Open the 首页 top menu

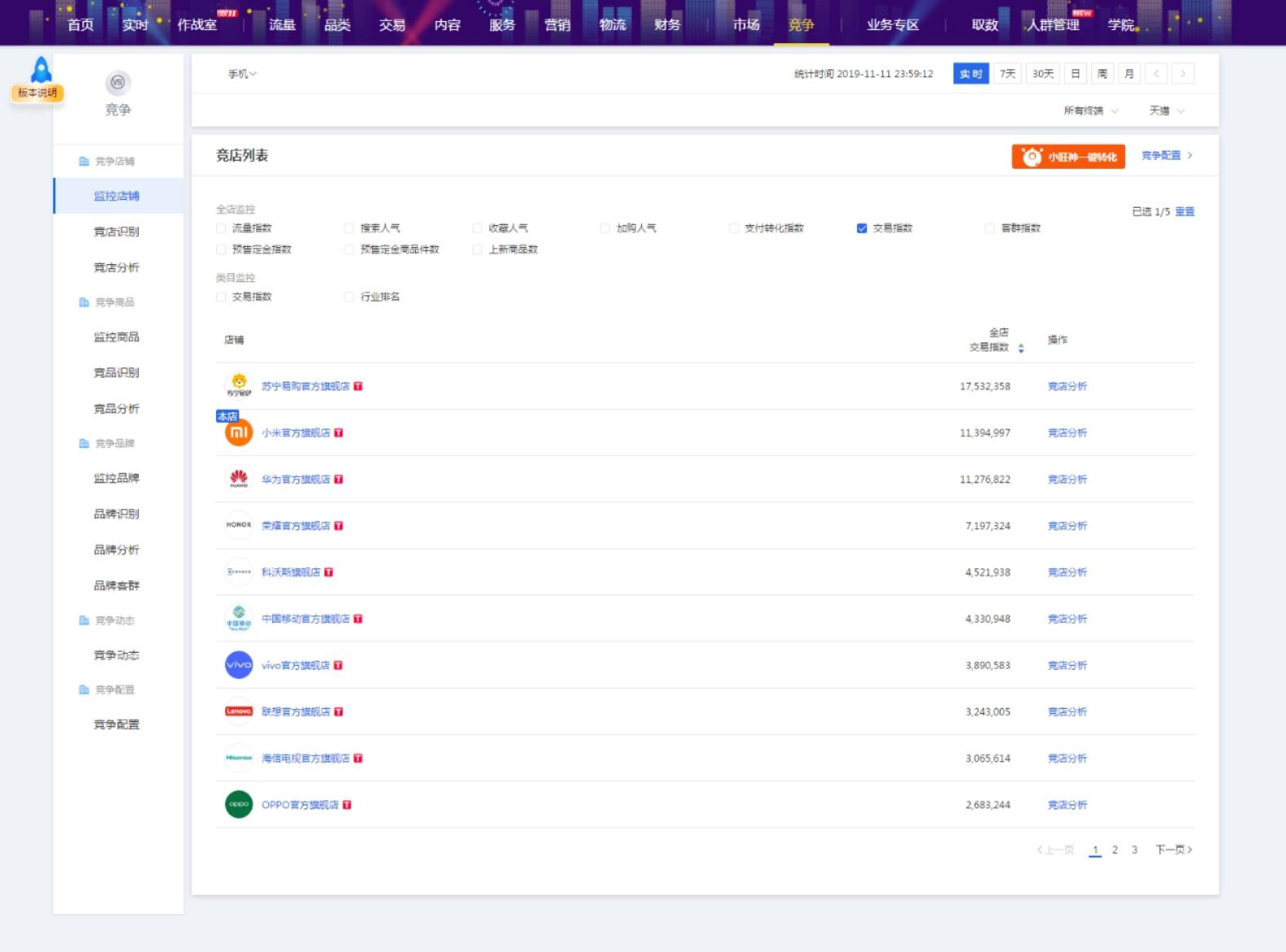point(80,24)
